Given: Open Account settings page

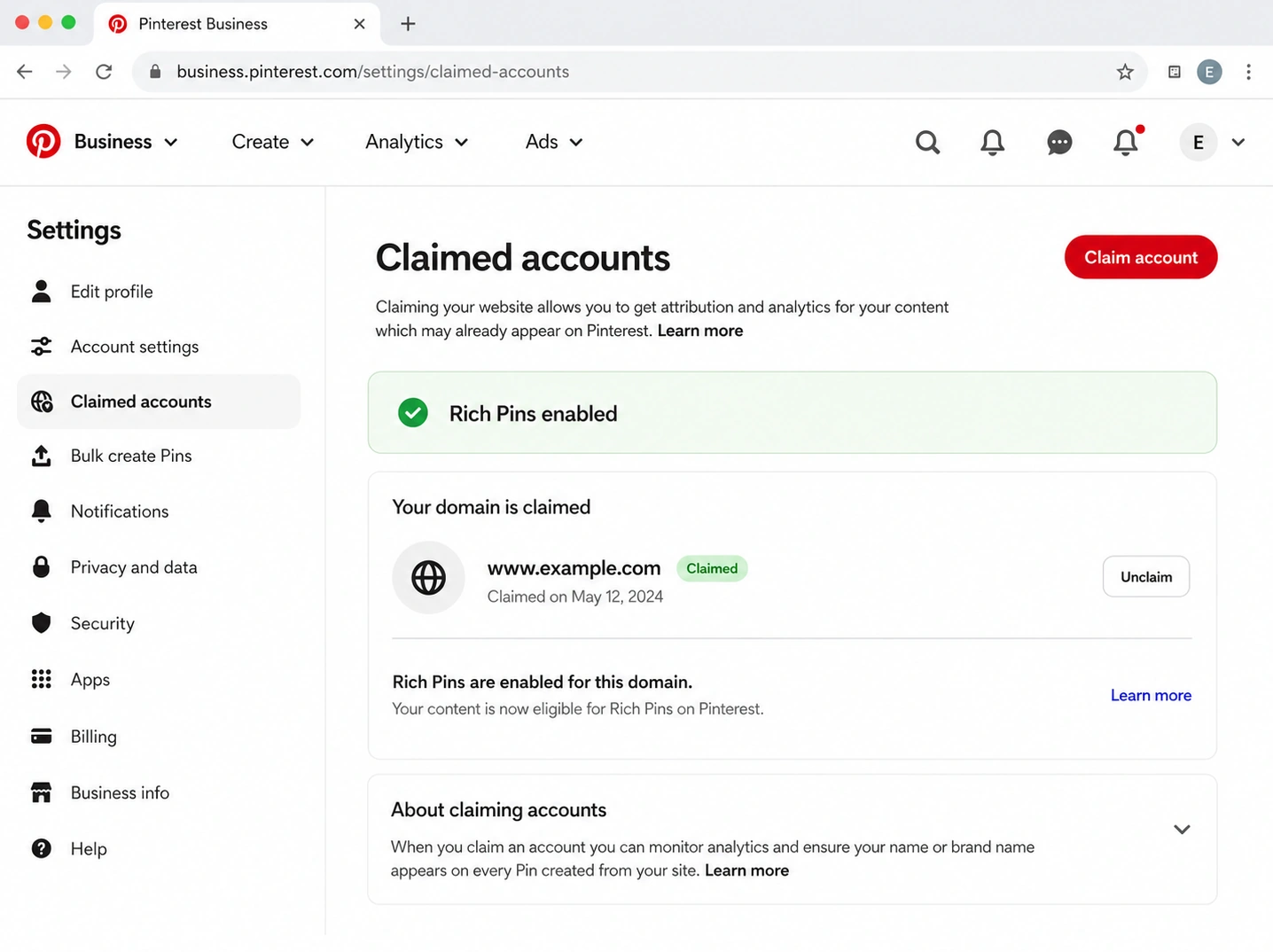Looking at the screenshot, I should pos(159,347).
